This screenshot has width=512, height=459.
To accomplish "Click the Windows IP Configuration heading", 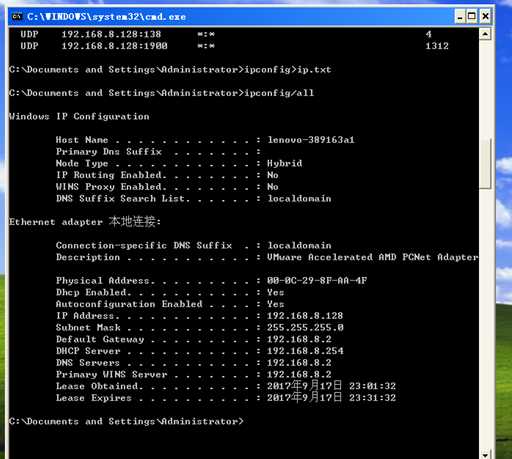I will point(79,116).
